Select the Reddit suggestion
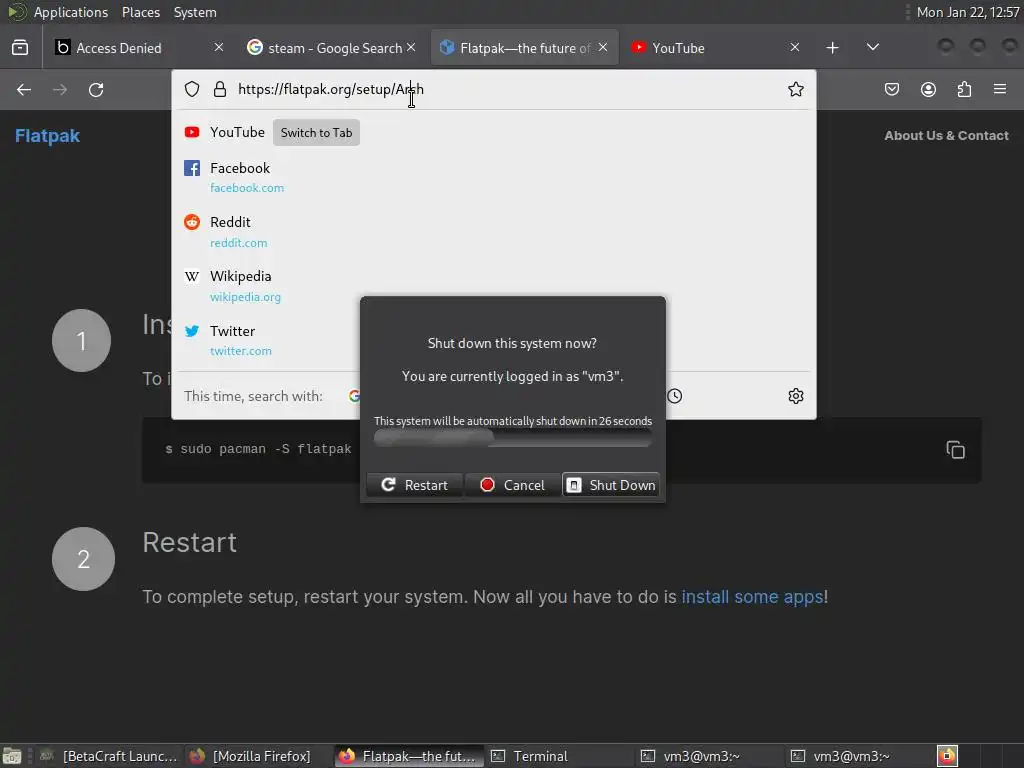 pos(494,232)
